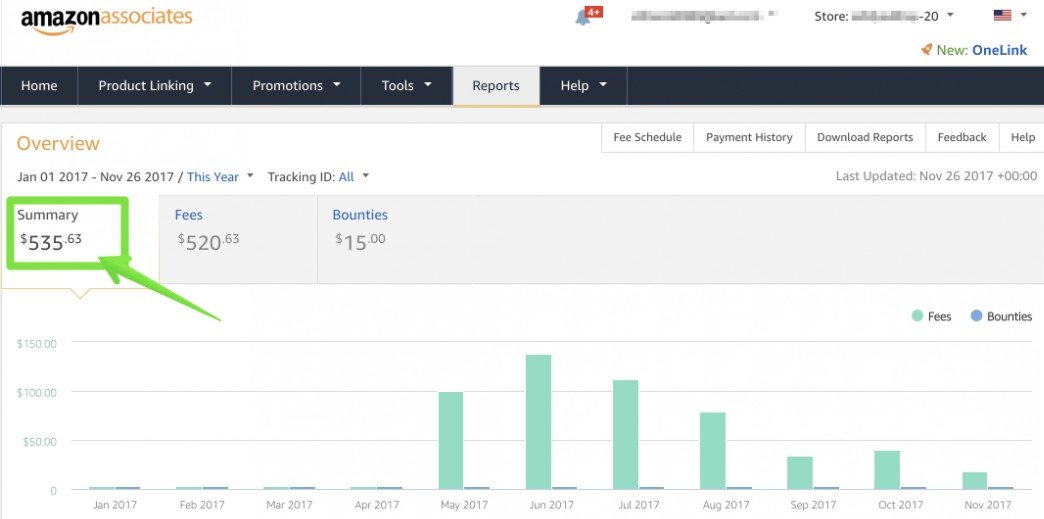Go to the Home tab
Screen dimensions: 1044x519
39,85
